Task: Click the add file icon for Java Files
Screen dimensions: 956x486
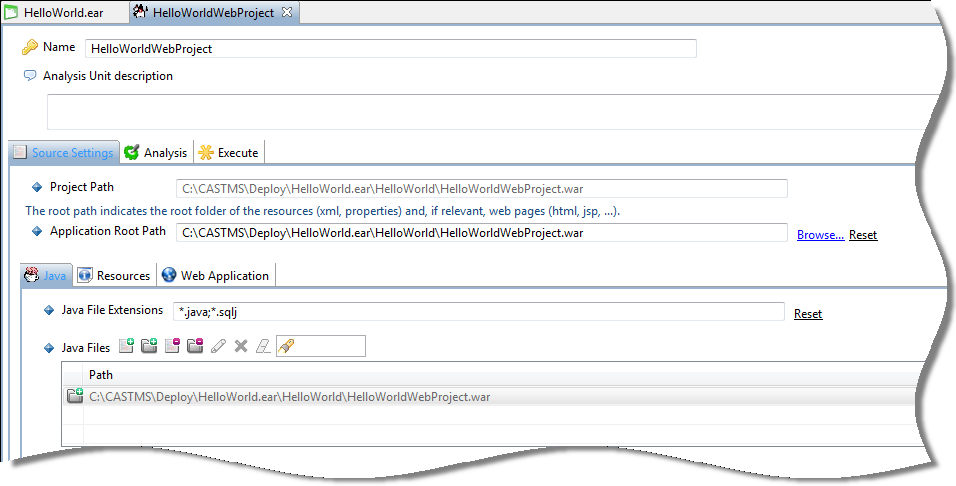Action: click(x=126, y=346)
